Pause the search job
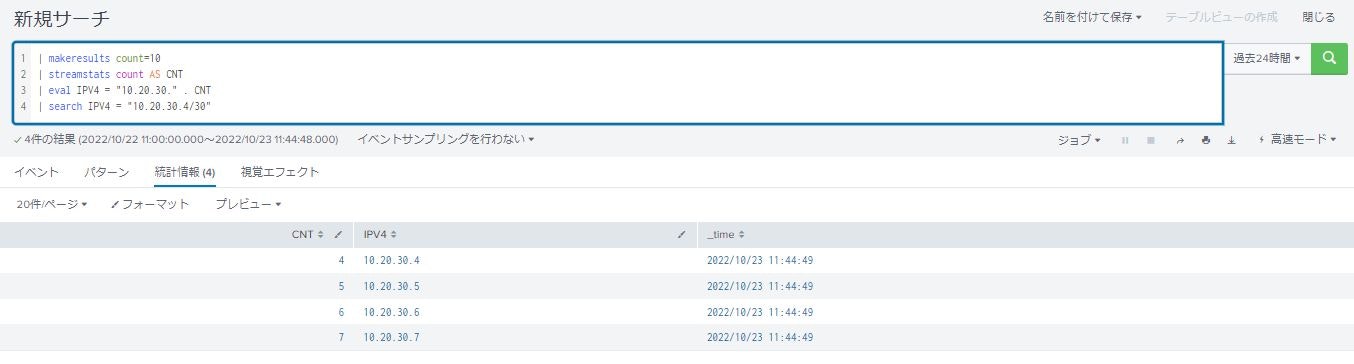Screen dimensions: 1354x364 click(1125, 140)
